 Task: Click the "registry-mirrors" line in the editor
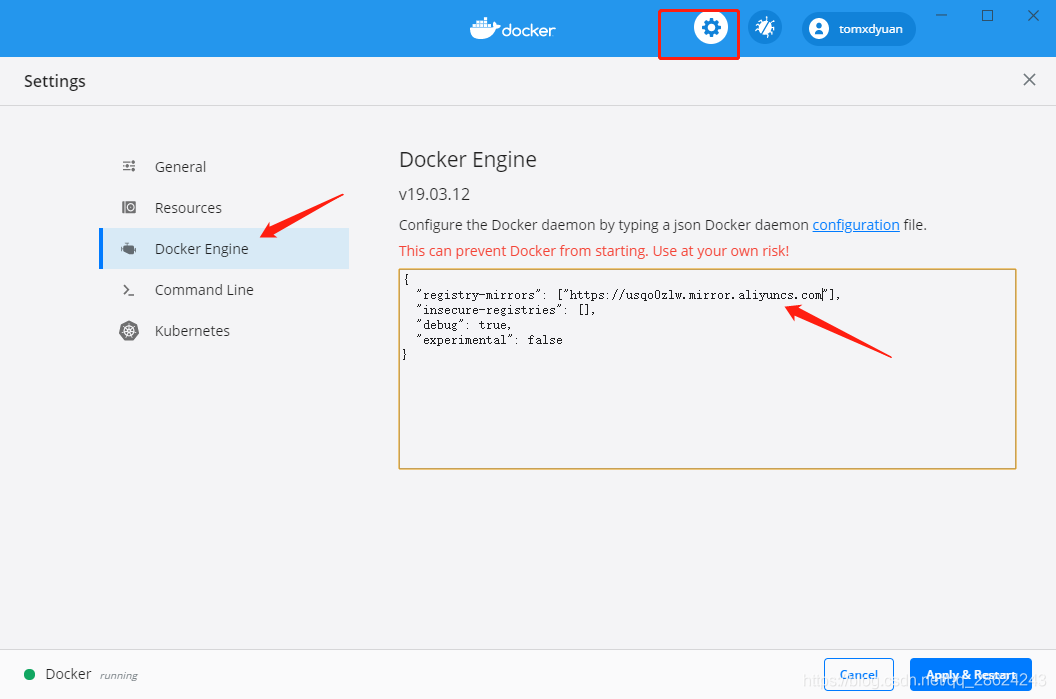628,295
